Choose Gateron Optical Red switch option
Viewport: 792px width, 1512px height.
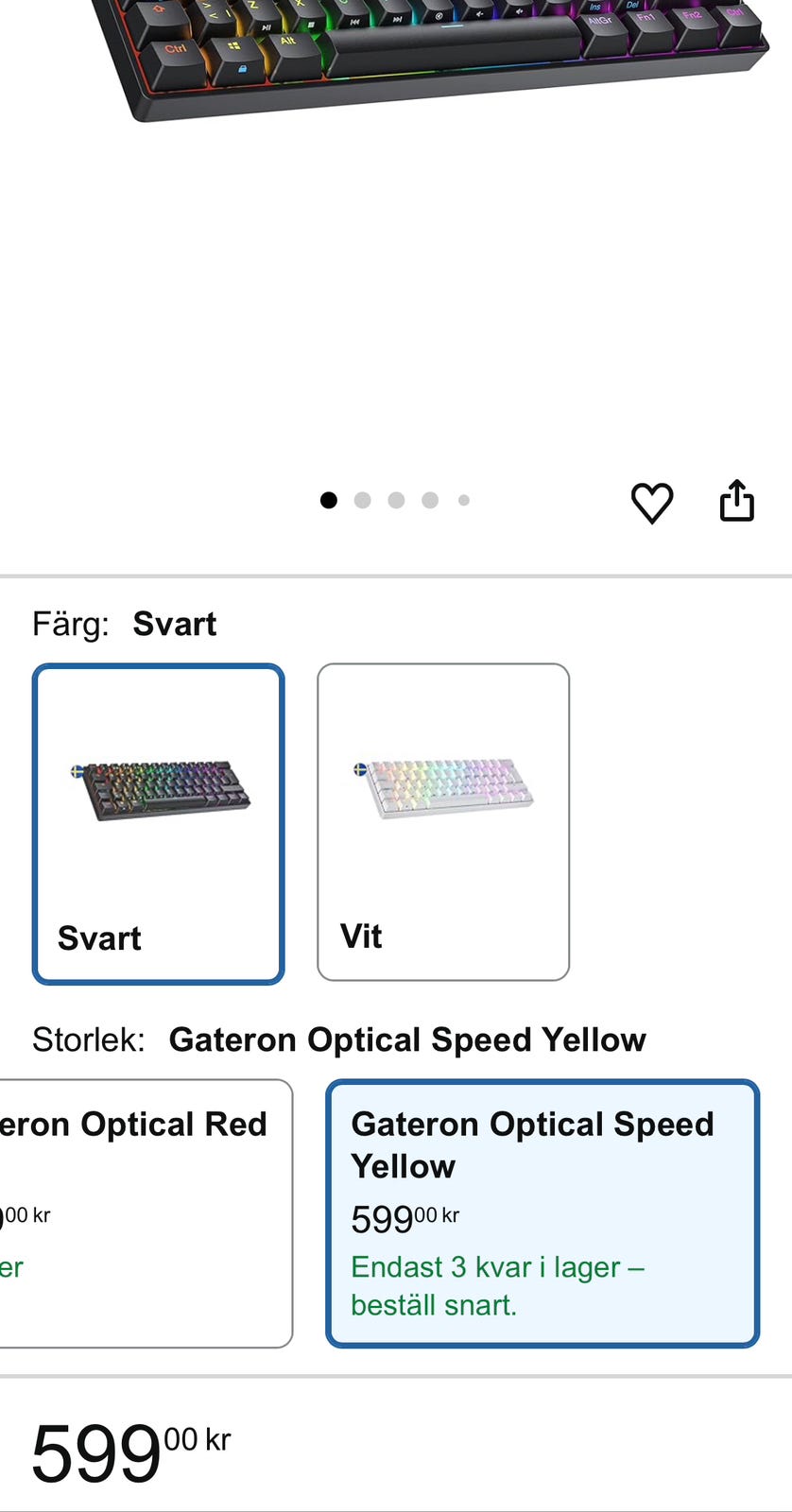click(x=142, y=1212)
